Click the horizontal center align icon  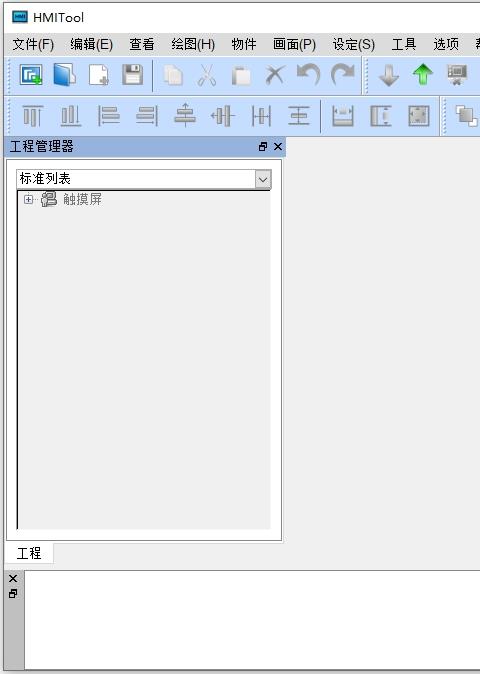point(185,115)
